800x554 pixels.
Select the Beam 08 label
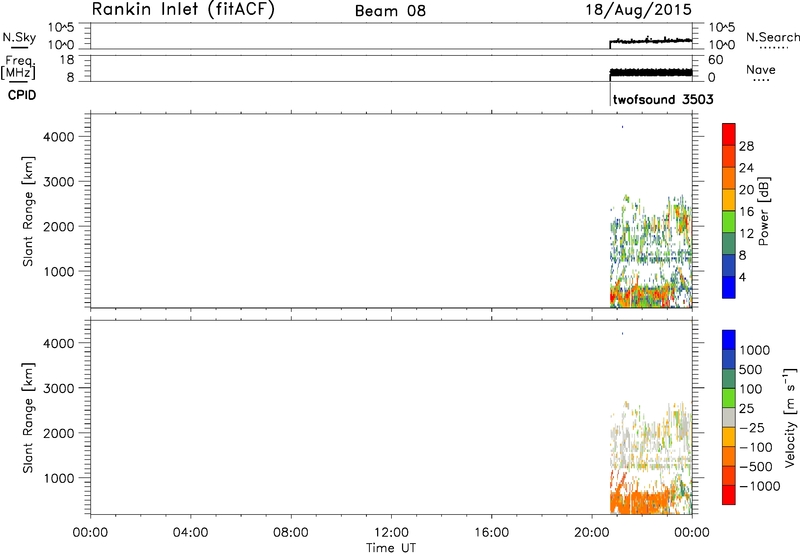(390, 11)
